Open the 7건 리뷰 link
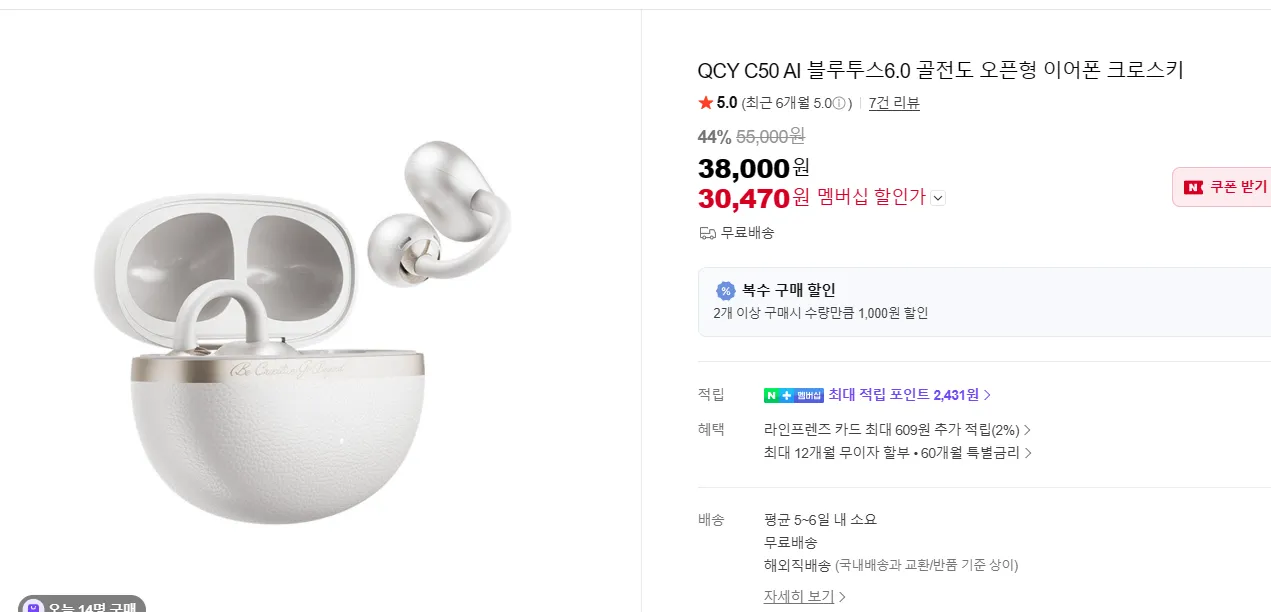Viewport: 1271px width, 612px height. (x=894, y=103)
